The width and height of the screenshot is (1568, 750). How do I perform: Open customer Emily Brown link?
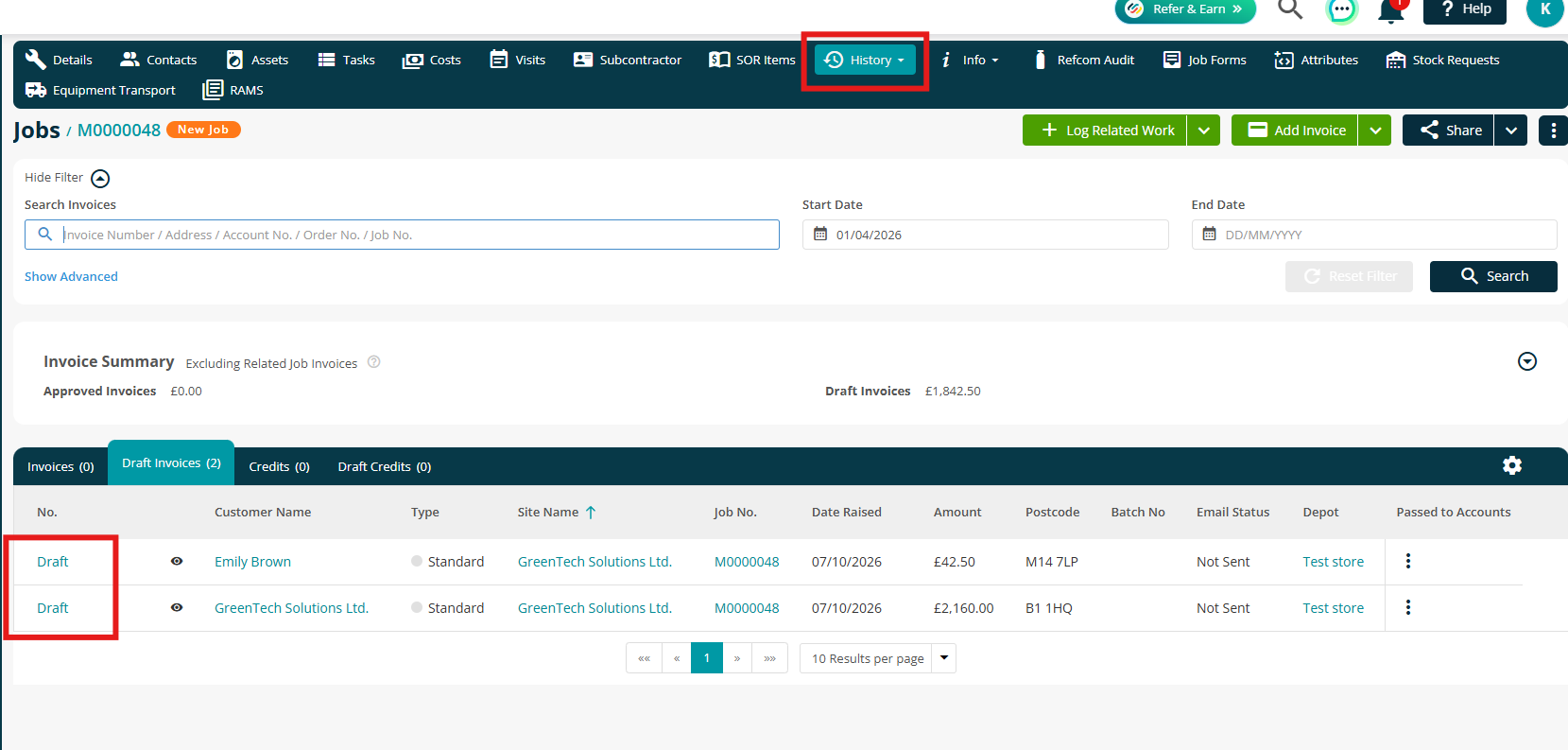coord(252,562)
